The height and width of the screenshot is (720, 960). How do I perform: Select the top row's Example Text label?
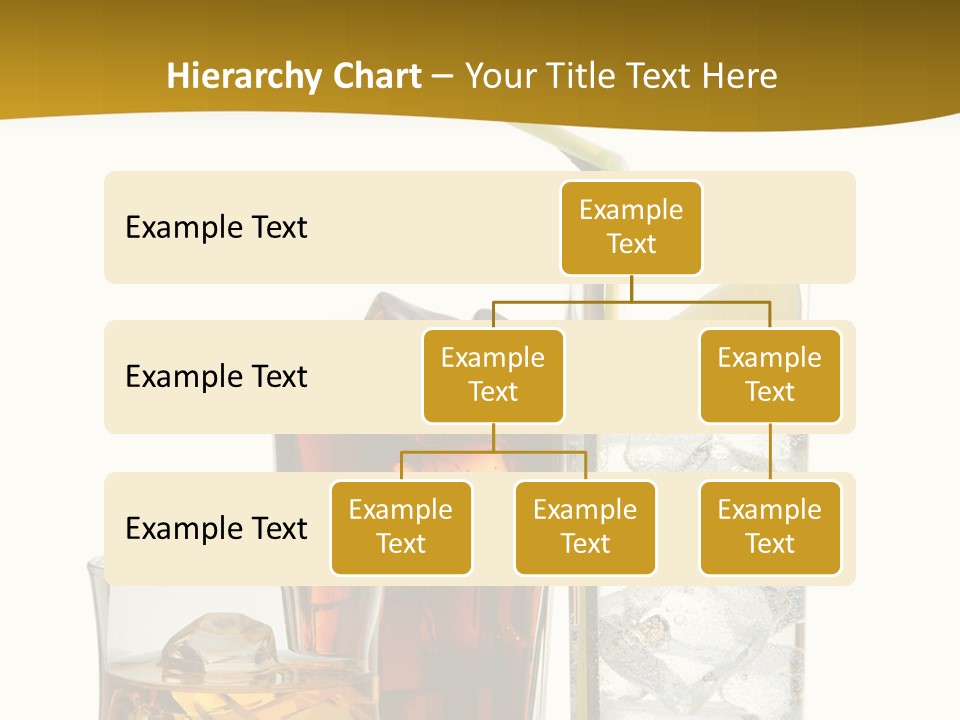[216, 228]
